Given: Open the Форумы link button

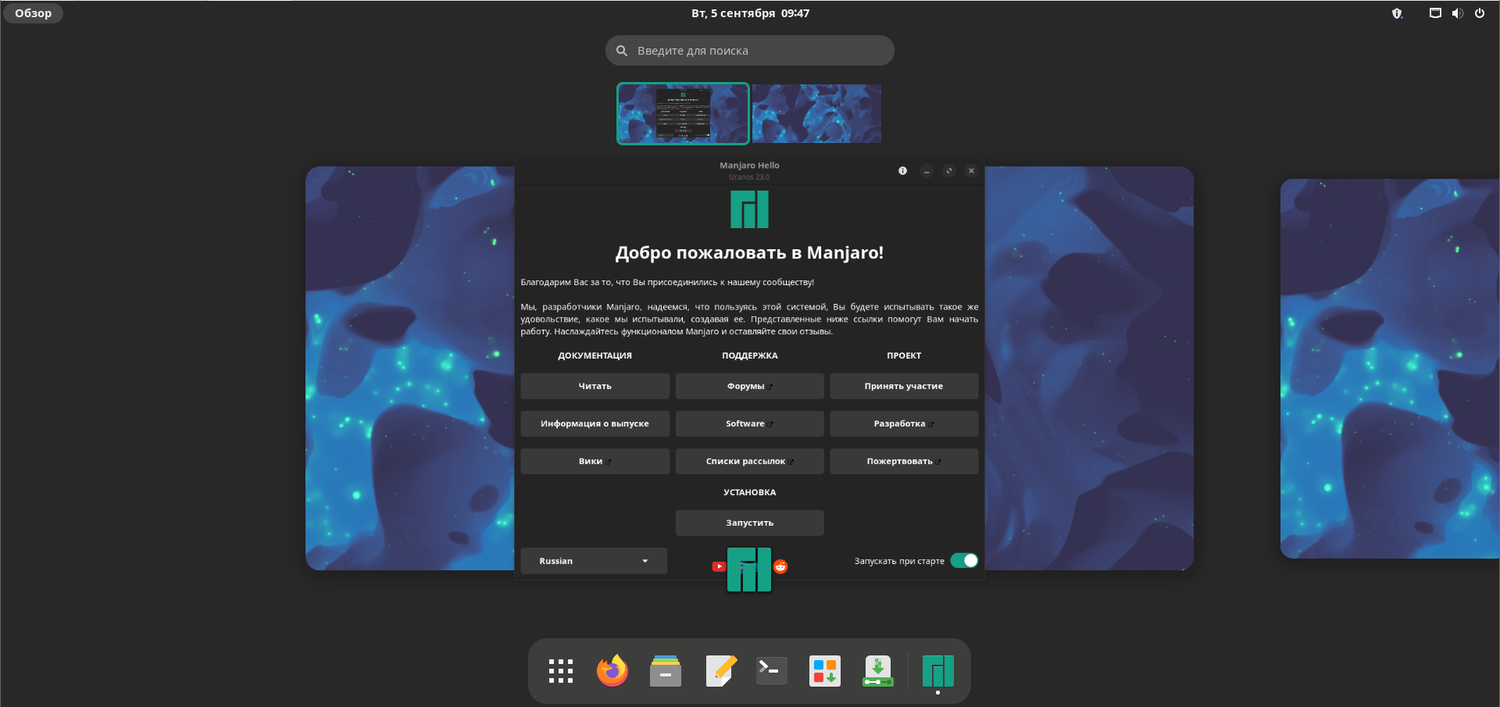Looking at the screenshot, I should (x=750, y=386).
